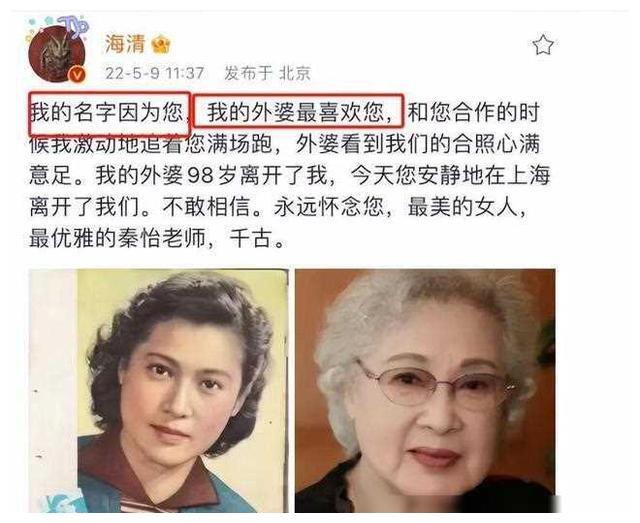640x523 pixels.
Task: Click the closing word 千古
Action: point(251,239)
